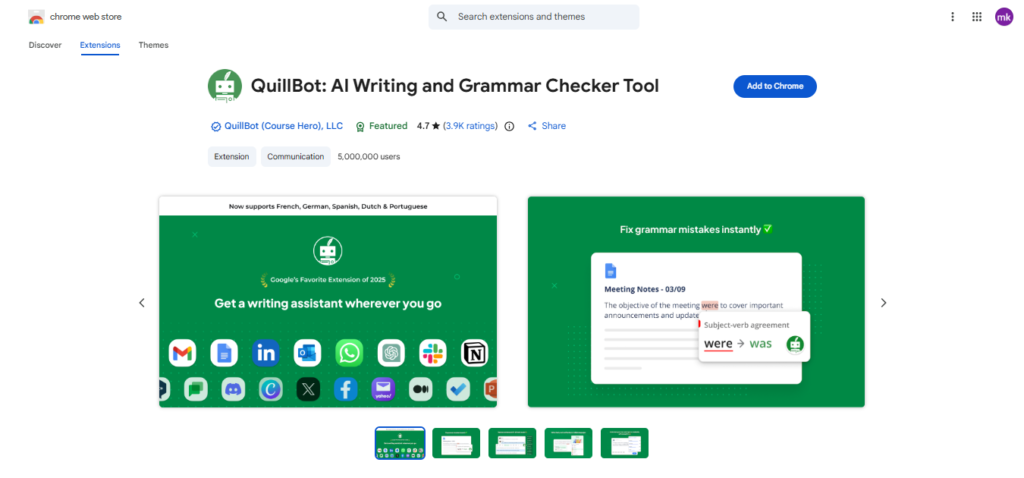Click the Notion icon in the slide
This screenshot has width=1024, height=478.
coord(475,353)
